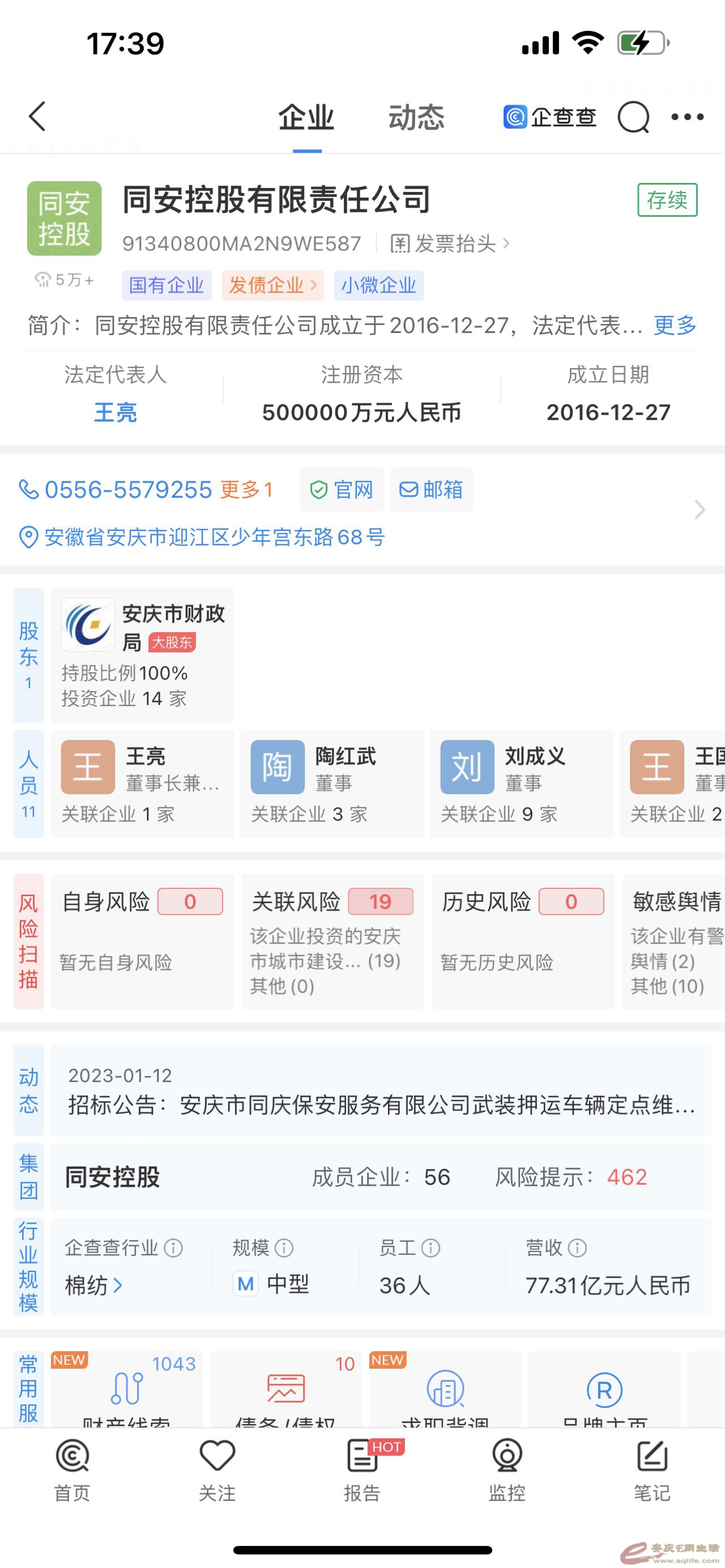Switch to the 动态 tab
The width and height of the screenshot is (725, 1568).
pyautogui.click(x=416, y=117)
